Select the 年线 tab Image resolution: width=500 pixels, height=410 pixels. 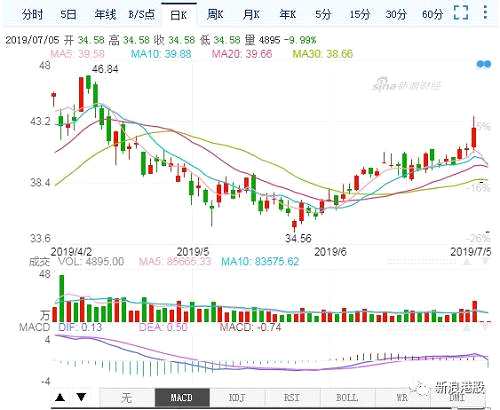[105, 15]
